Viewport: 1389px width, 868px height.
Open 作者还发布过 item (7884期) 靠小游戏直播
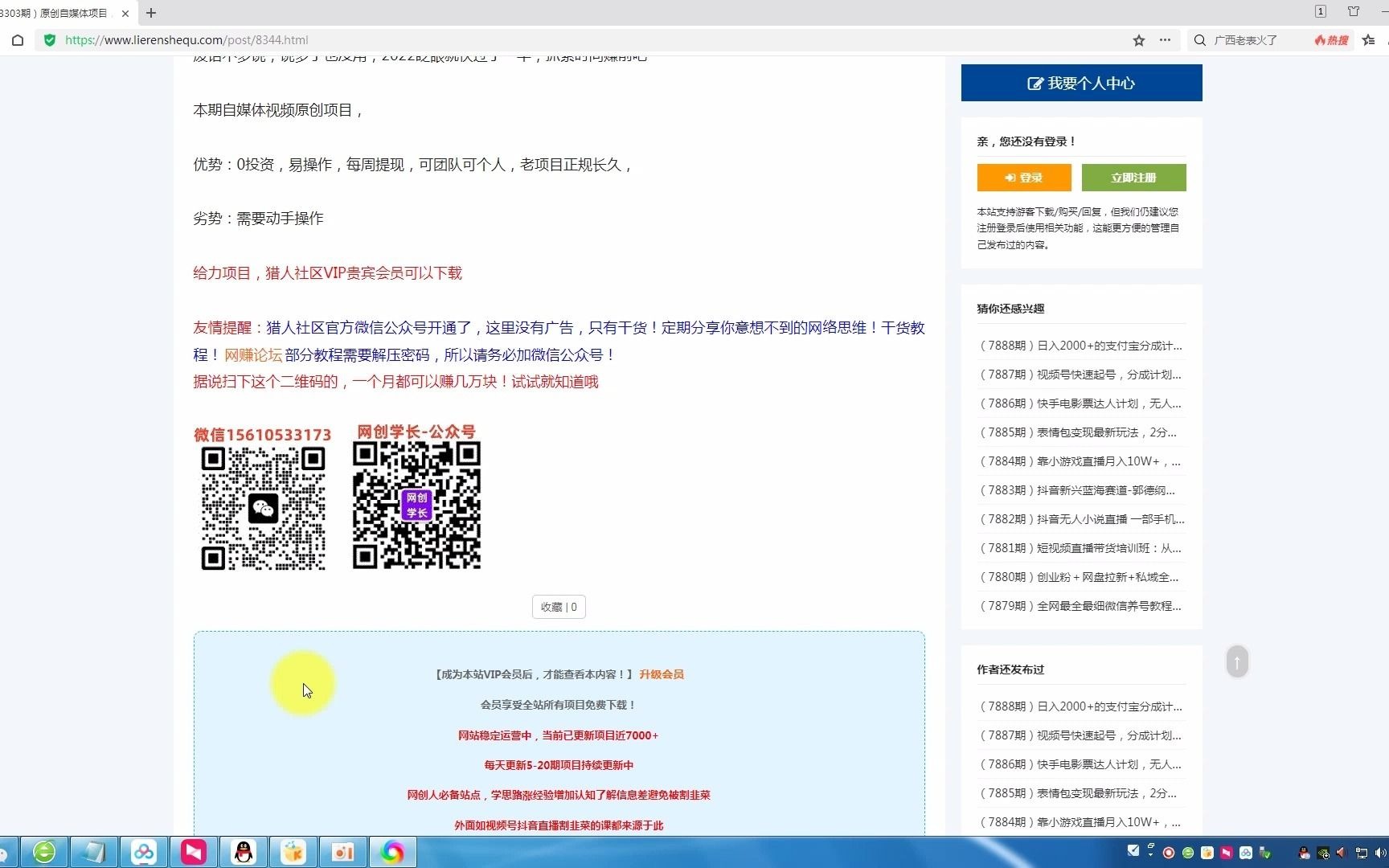(x=1081, y=822)
